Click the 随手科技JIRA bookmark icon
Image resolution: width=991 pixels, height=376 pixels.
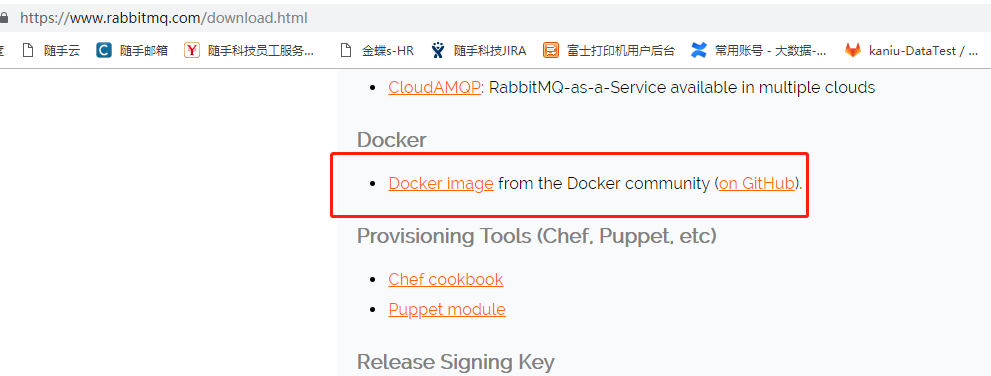tap(438, 51)
